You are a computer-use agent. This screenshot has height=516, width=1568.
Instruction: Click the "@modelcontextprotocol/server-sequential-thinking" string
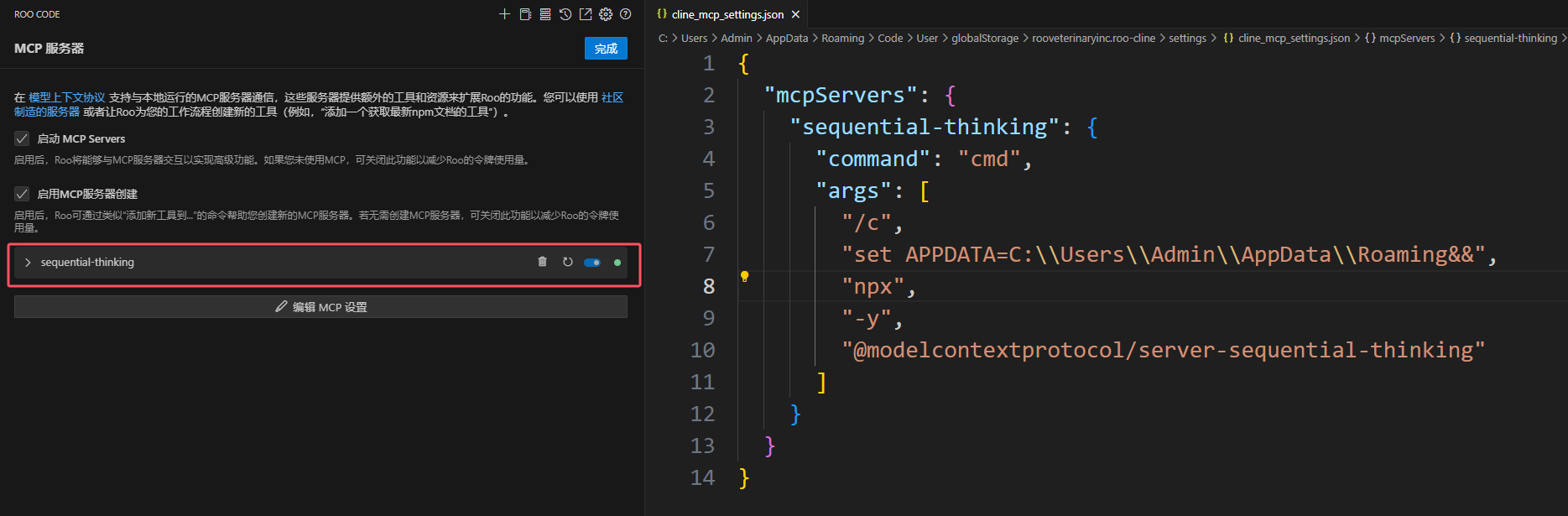[x=1164, y=350]
